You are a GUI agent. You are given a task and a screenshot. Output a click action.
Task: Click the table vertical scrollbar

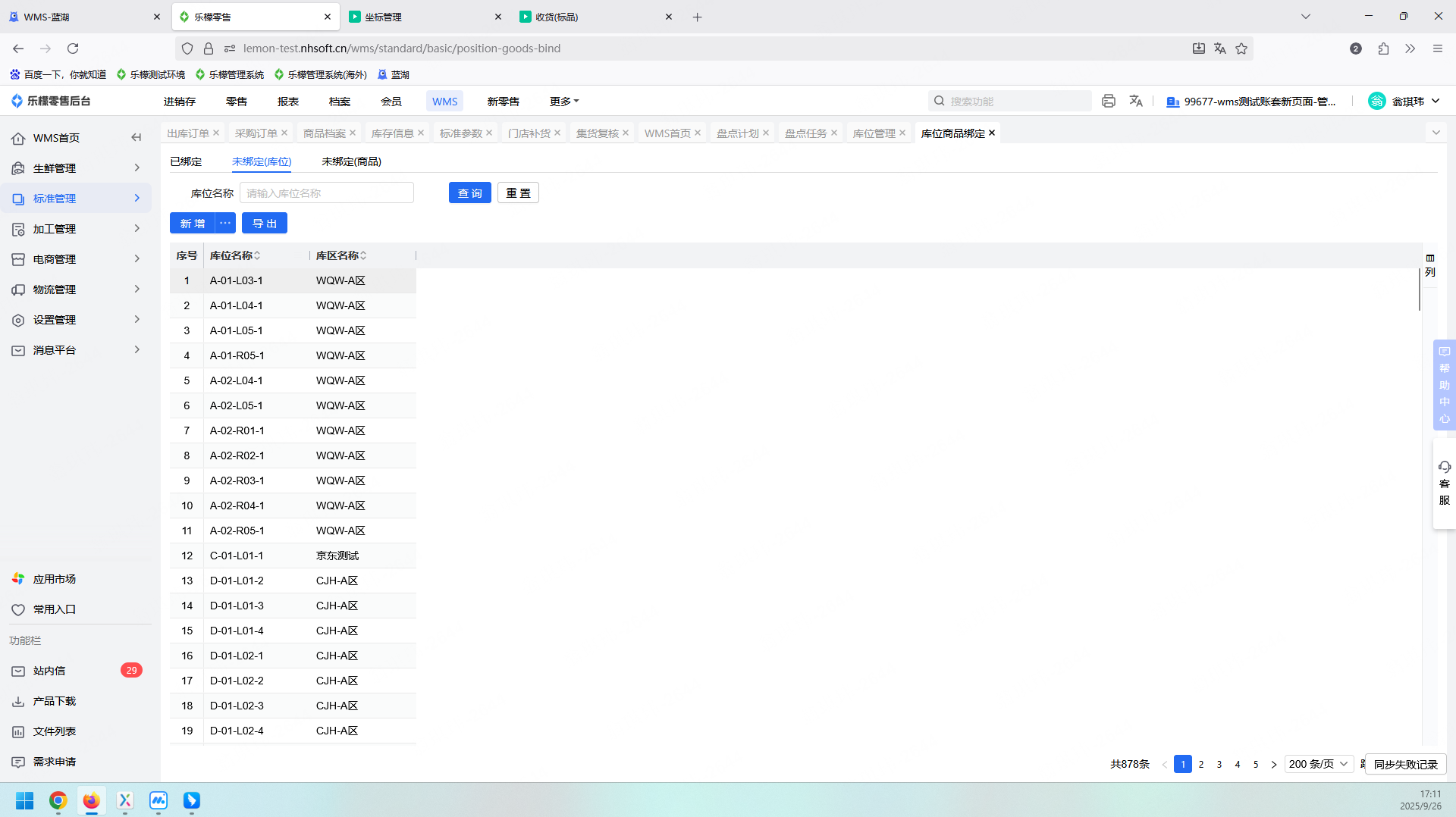coord(1420,289)
